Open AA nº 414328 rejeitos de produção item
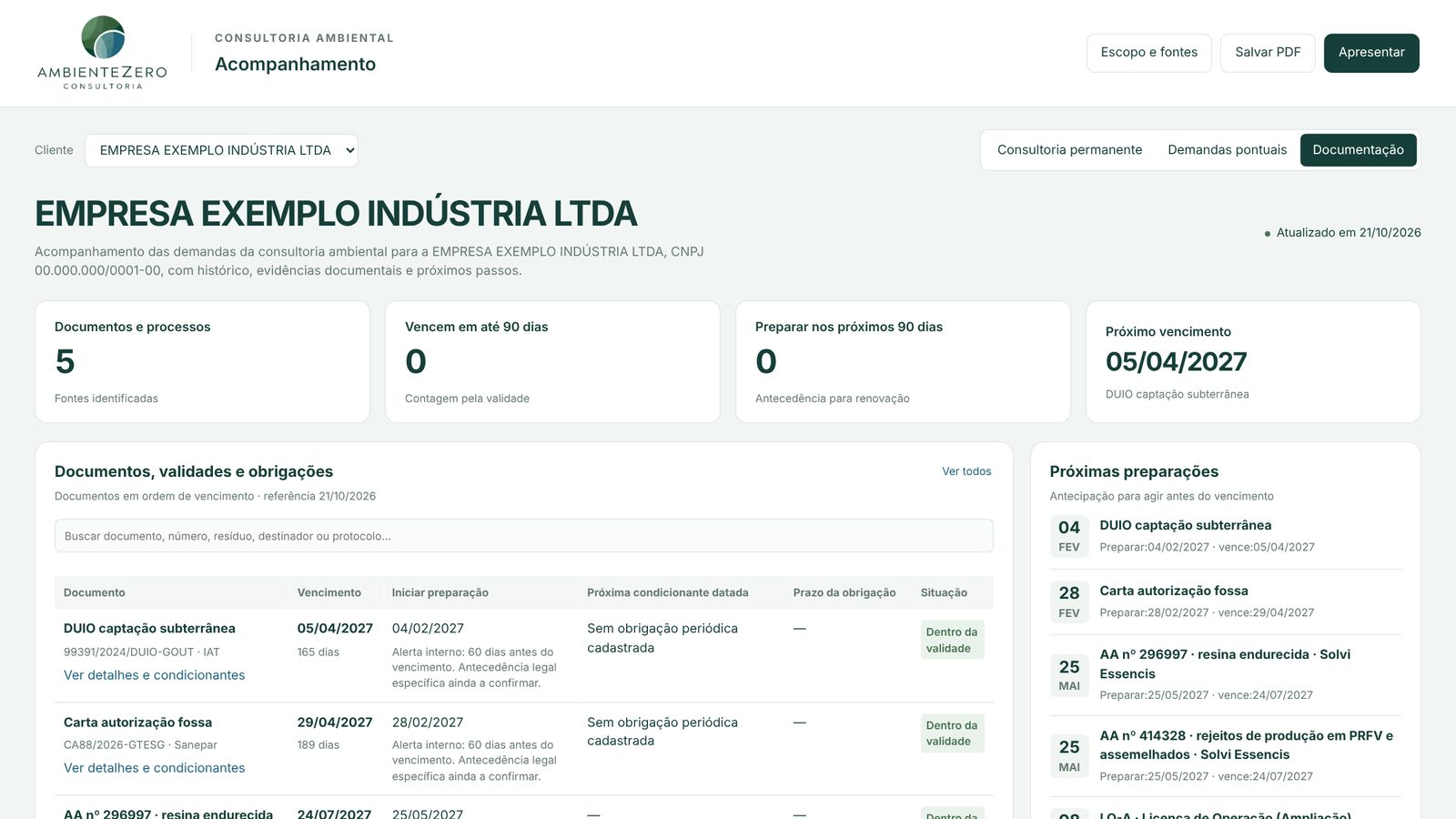This screenshot has height=819, width=1456. 1246,745
